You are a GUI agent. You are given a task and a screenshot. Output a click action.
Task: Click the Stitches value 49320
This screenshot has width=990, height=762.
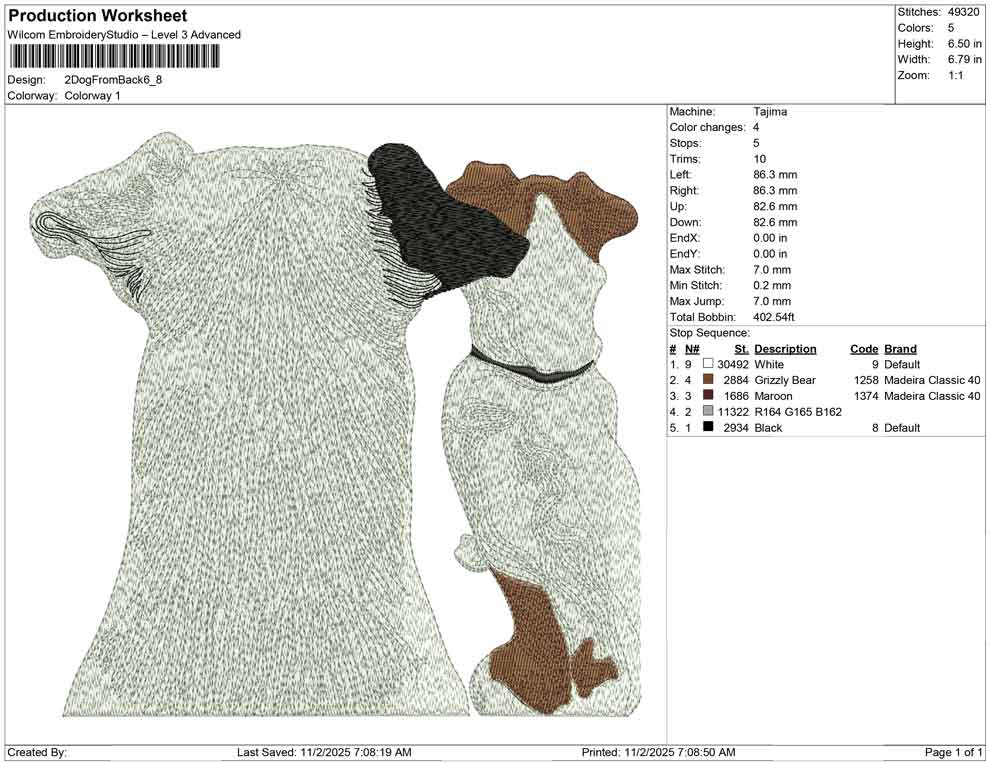(963, 12)
